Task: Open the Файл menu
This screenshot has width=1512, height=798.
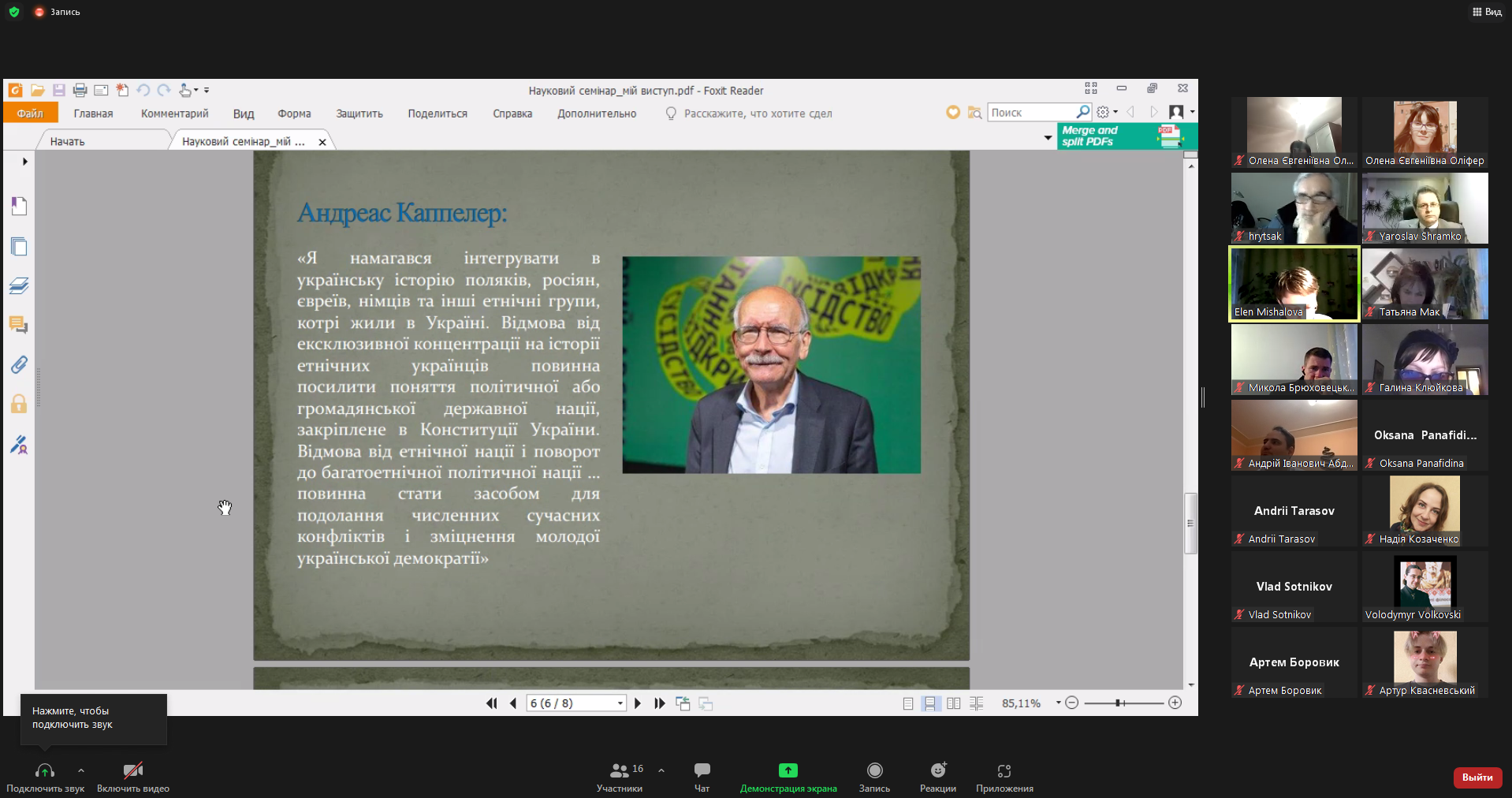Action: click(30, 114)
